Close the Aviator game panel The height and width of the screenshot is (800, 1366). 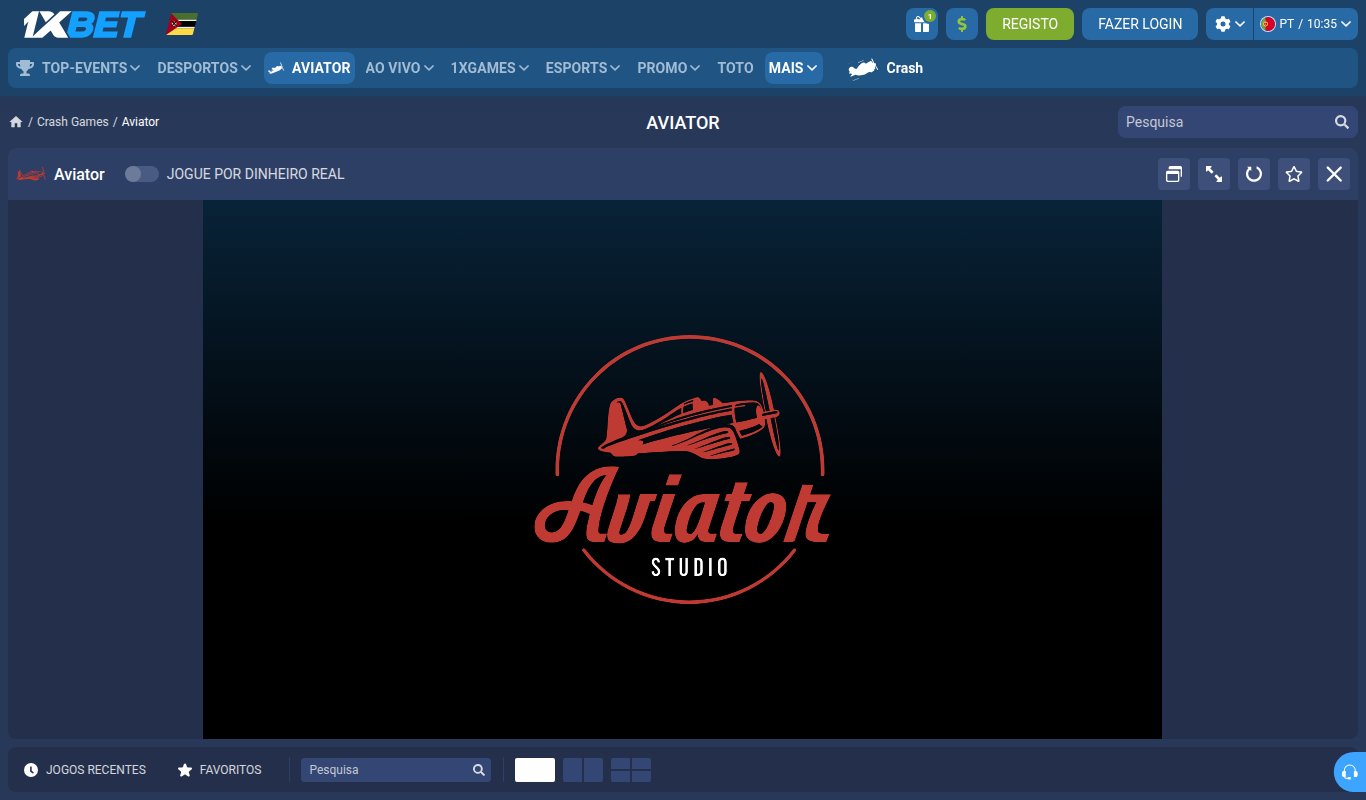pyautogui.click(x=1334, y=174)
